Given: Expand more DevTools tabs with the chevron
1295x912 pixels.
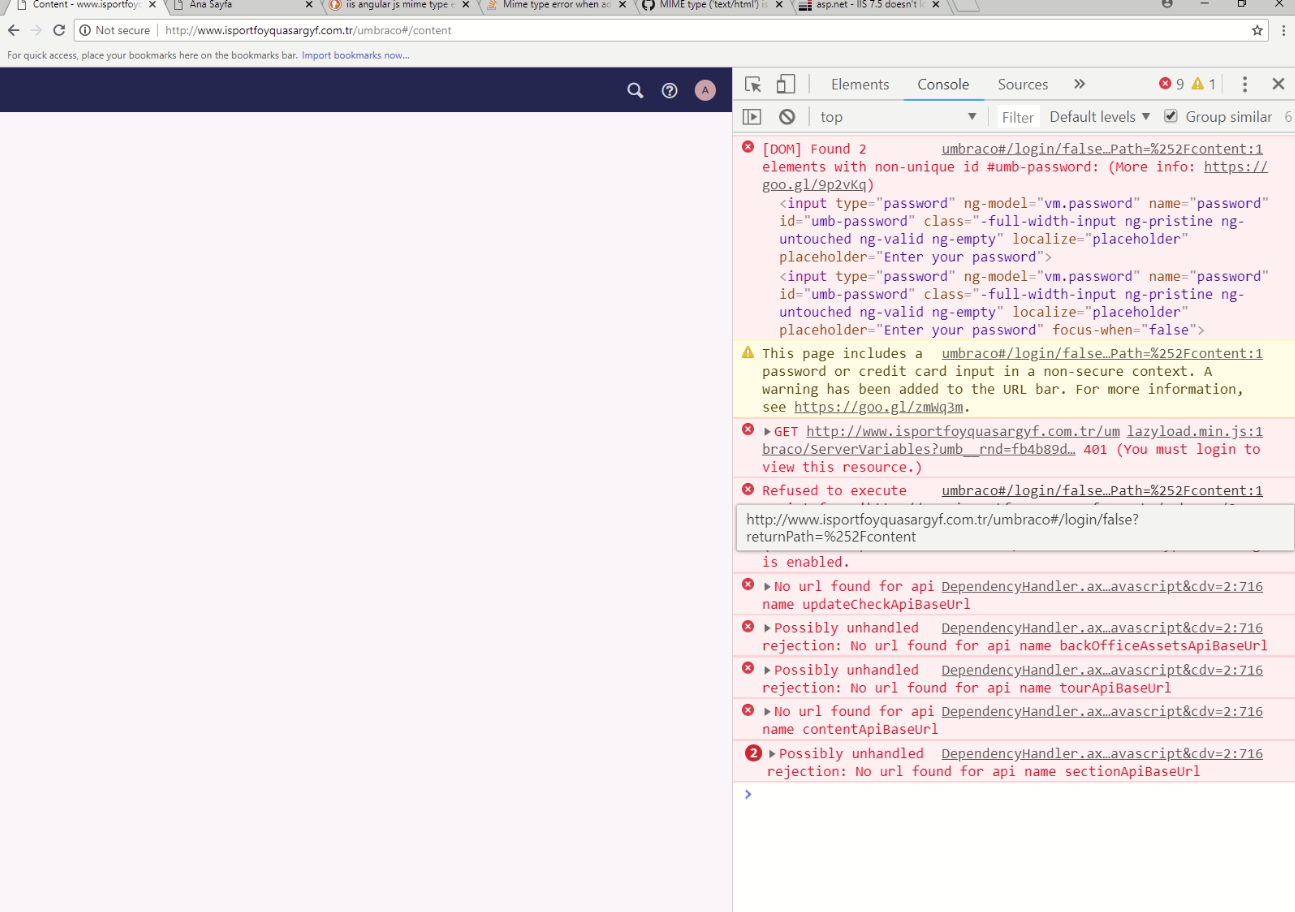Looking at the screenshot, I should pyautogui.click(x=1079, y=84).
